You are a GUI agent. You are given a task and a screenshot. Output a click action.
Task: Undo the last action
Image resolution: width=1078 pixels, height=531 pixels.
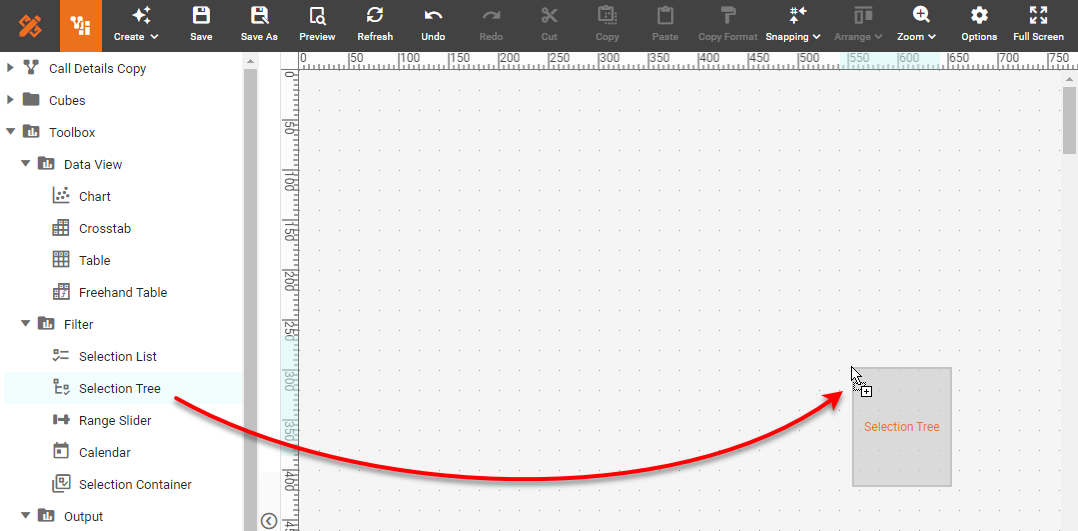(x=433, y=25)
